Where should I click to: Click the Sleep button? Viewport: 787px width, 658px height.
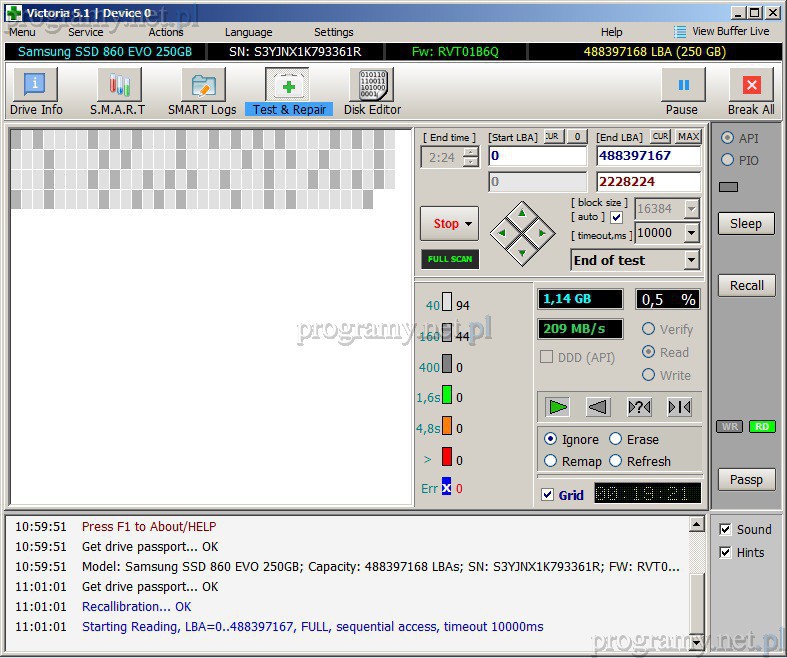click(x=745, y=224)
